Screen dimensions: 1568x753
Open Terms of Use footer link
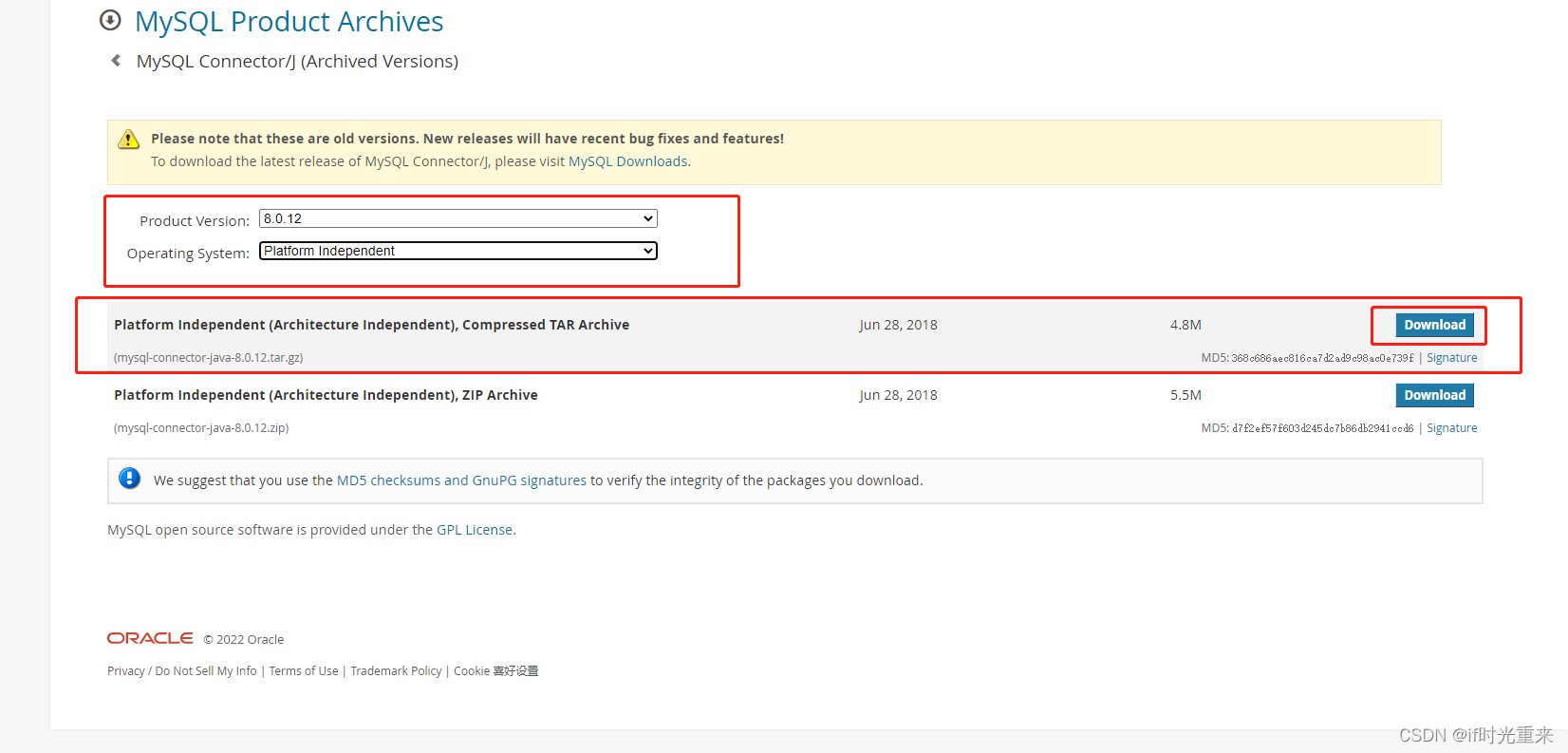pyautogui.click(x=304, y=670)
